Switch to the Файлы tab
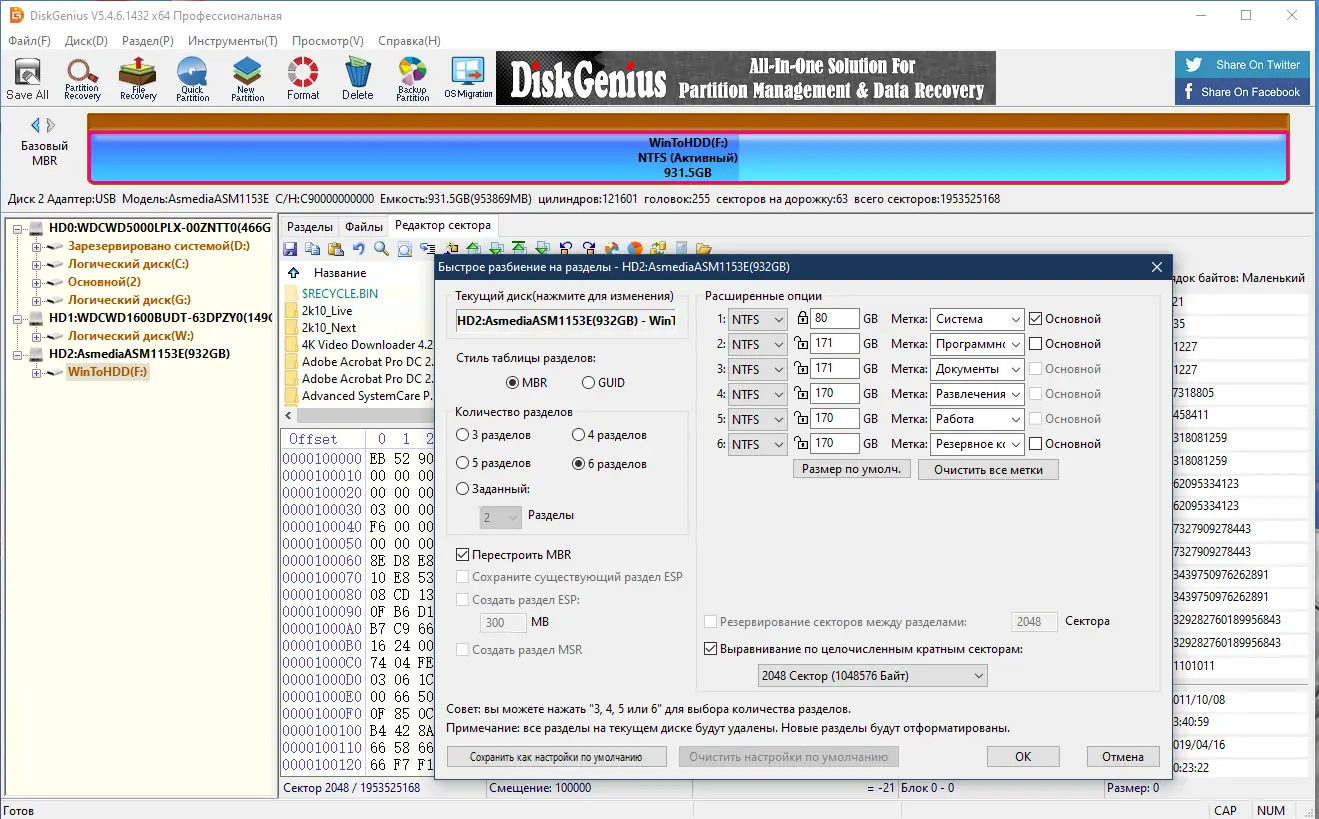 [x=364, y=227]
